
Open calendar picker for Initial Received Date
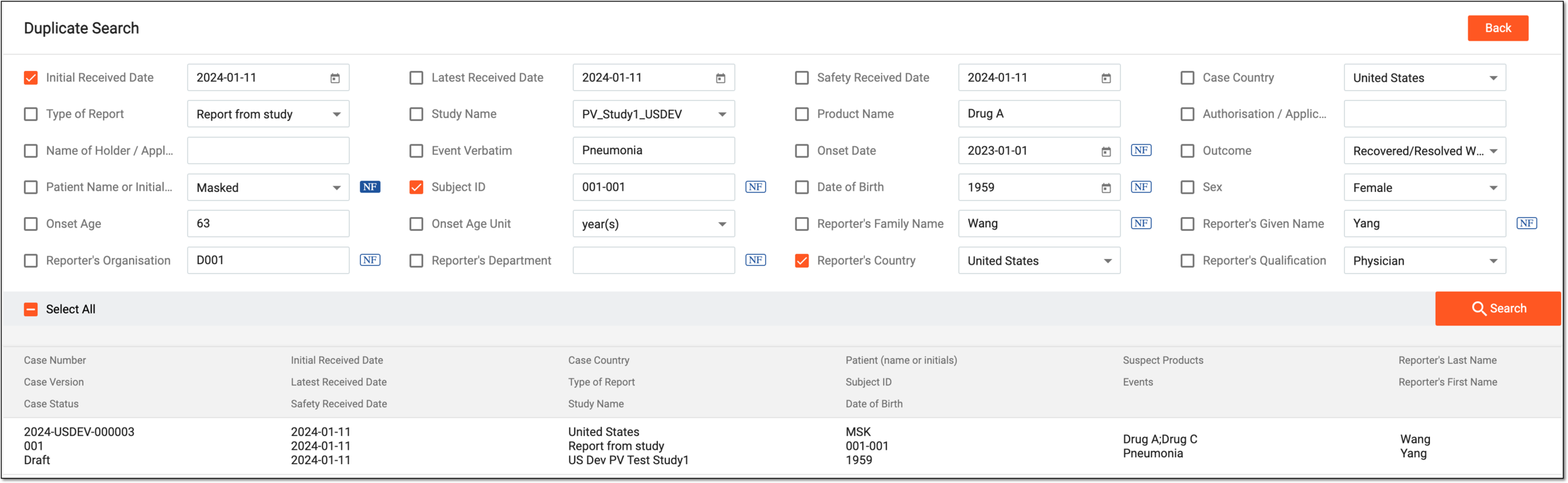tap(335, 78)
